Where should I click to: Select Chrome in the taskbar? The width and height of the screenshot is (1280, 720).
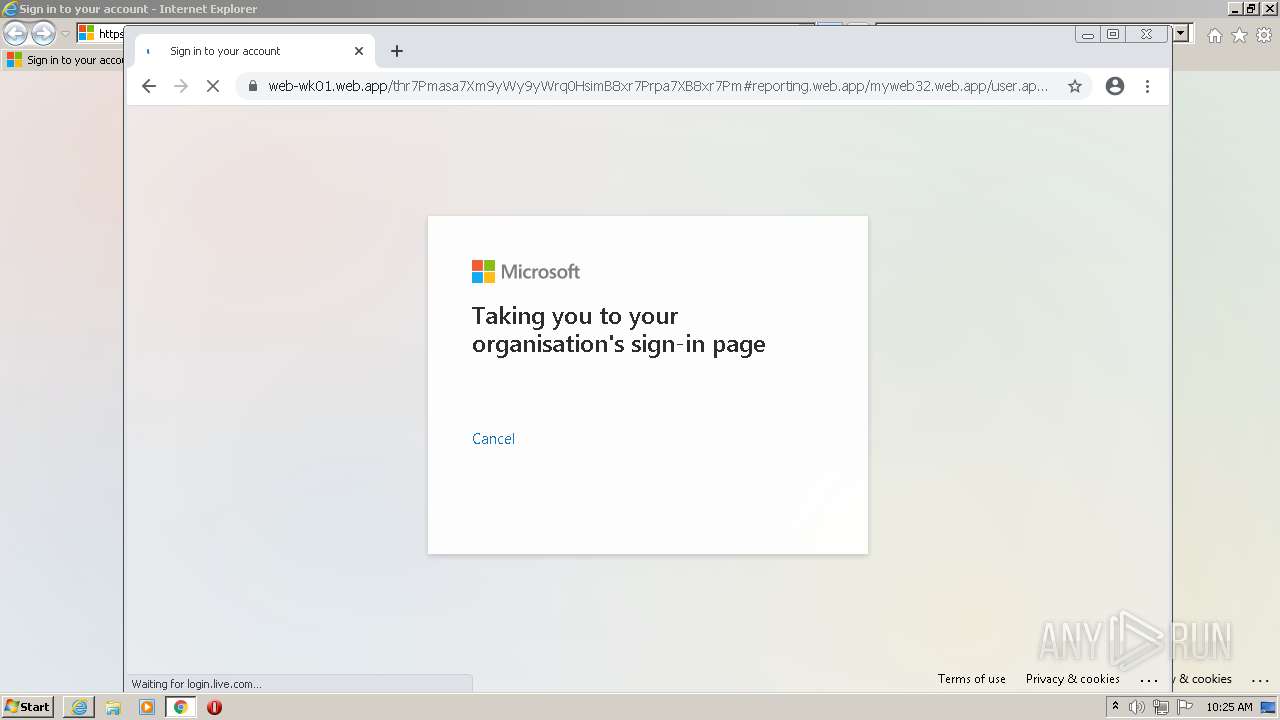click(x=181, y=707)
